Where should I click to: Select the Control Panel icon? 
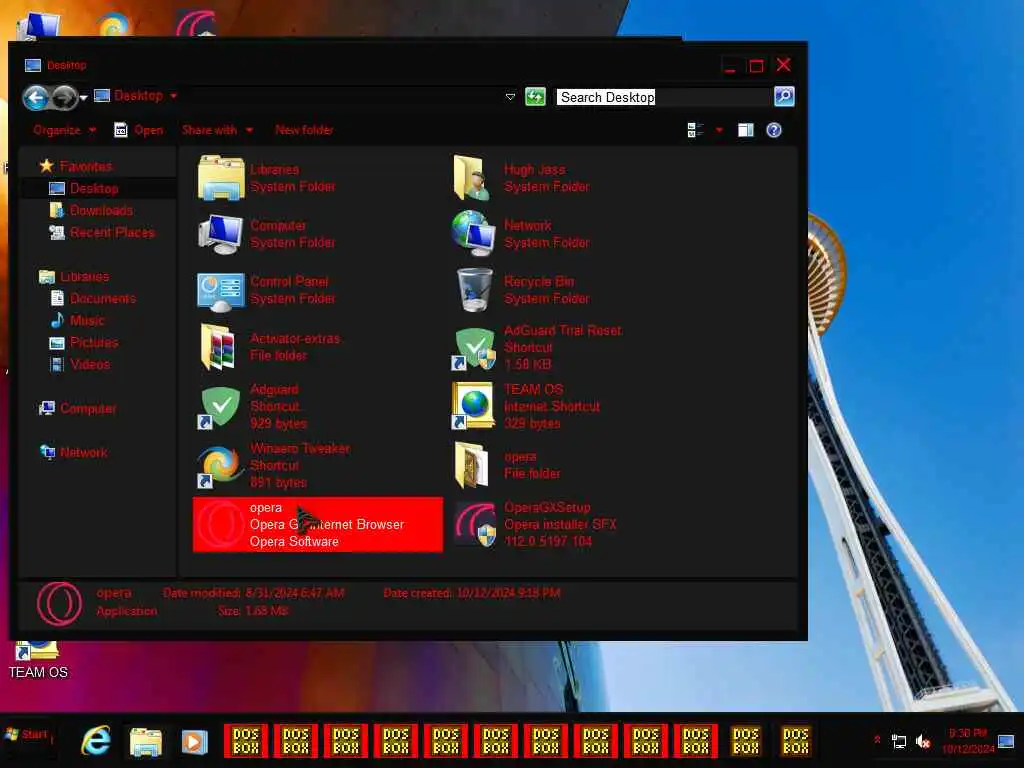pyautogui.click(x=221, y=291)
